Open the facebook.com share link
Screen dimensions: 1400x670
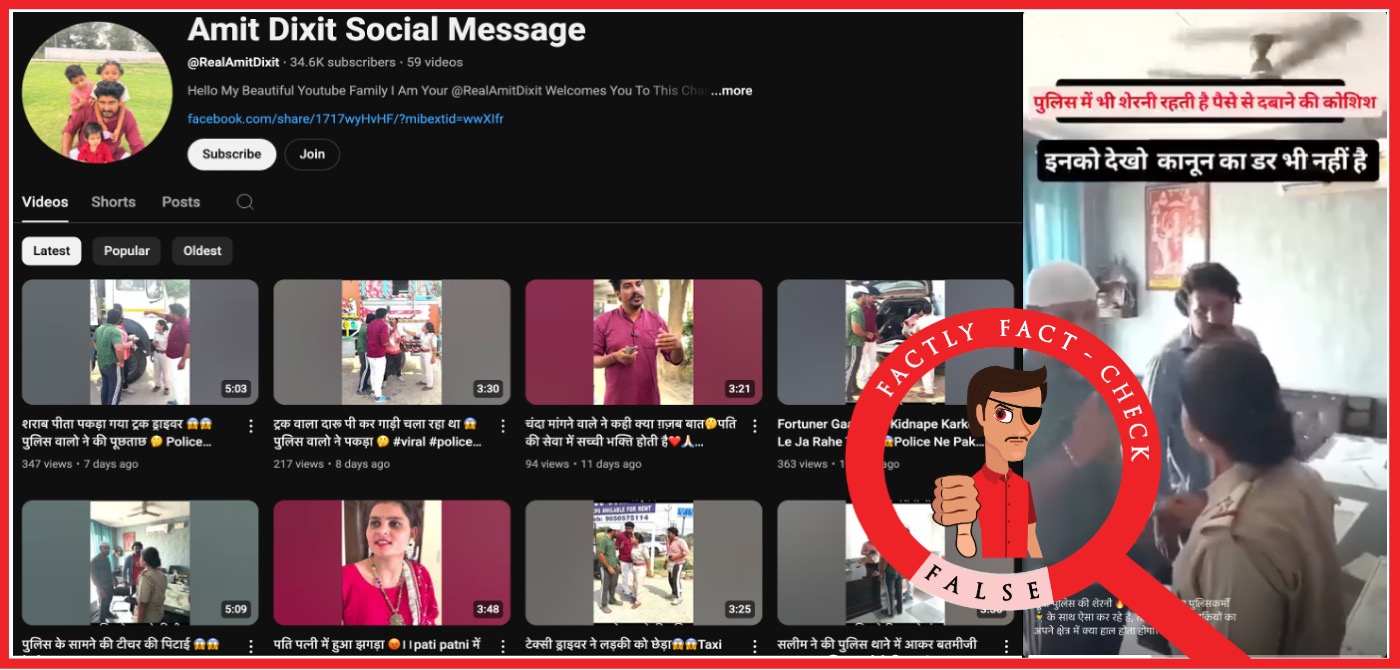point(345,119)
